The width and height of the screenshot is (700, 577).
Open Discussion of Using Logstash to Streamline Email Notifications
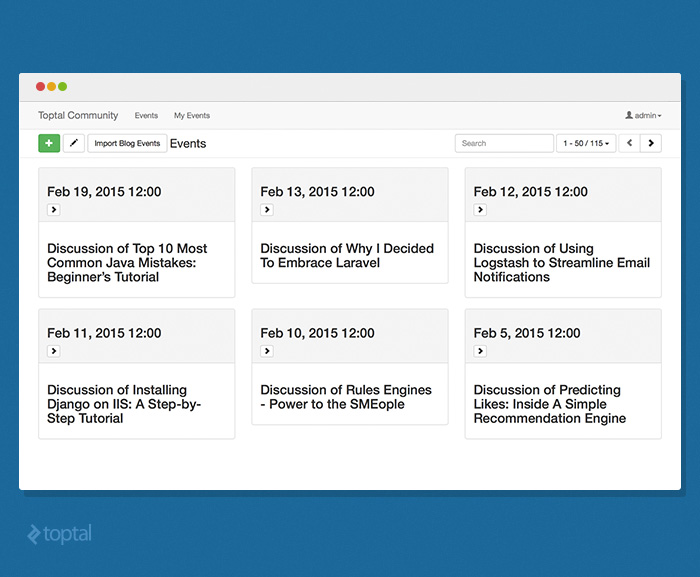562,263
